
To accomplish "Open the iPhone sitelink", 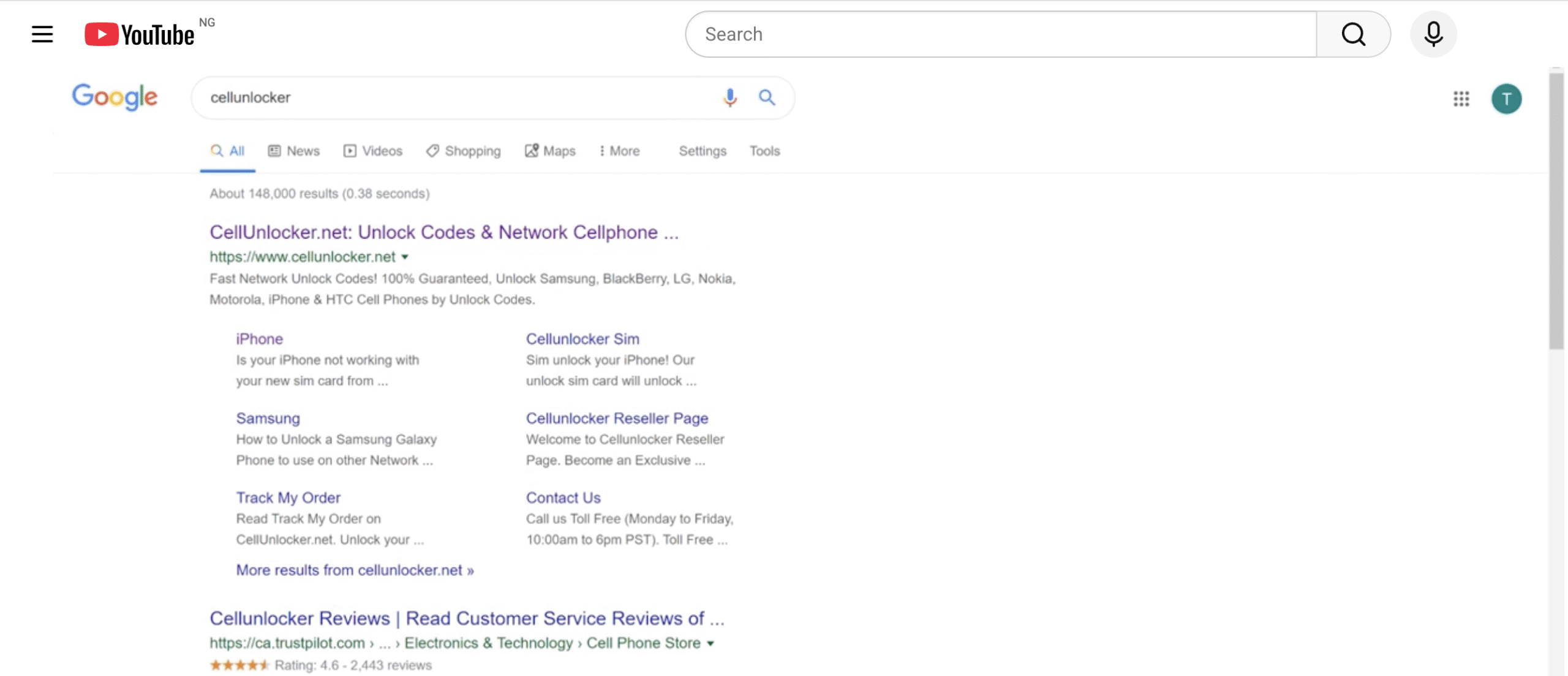I will coord(260,339).
